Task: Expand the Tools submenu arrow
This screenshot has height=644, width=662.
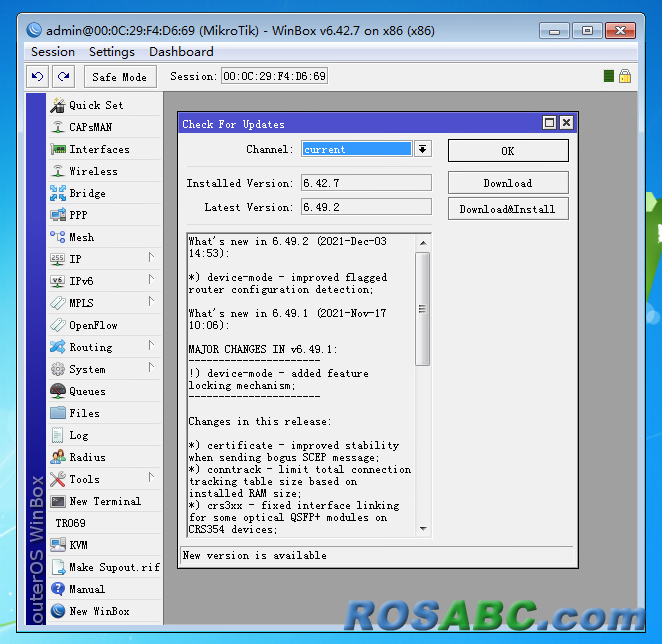Action: click(x=151, y=477)
